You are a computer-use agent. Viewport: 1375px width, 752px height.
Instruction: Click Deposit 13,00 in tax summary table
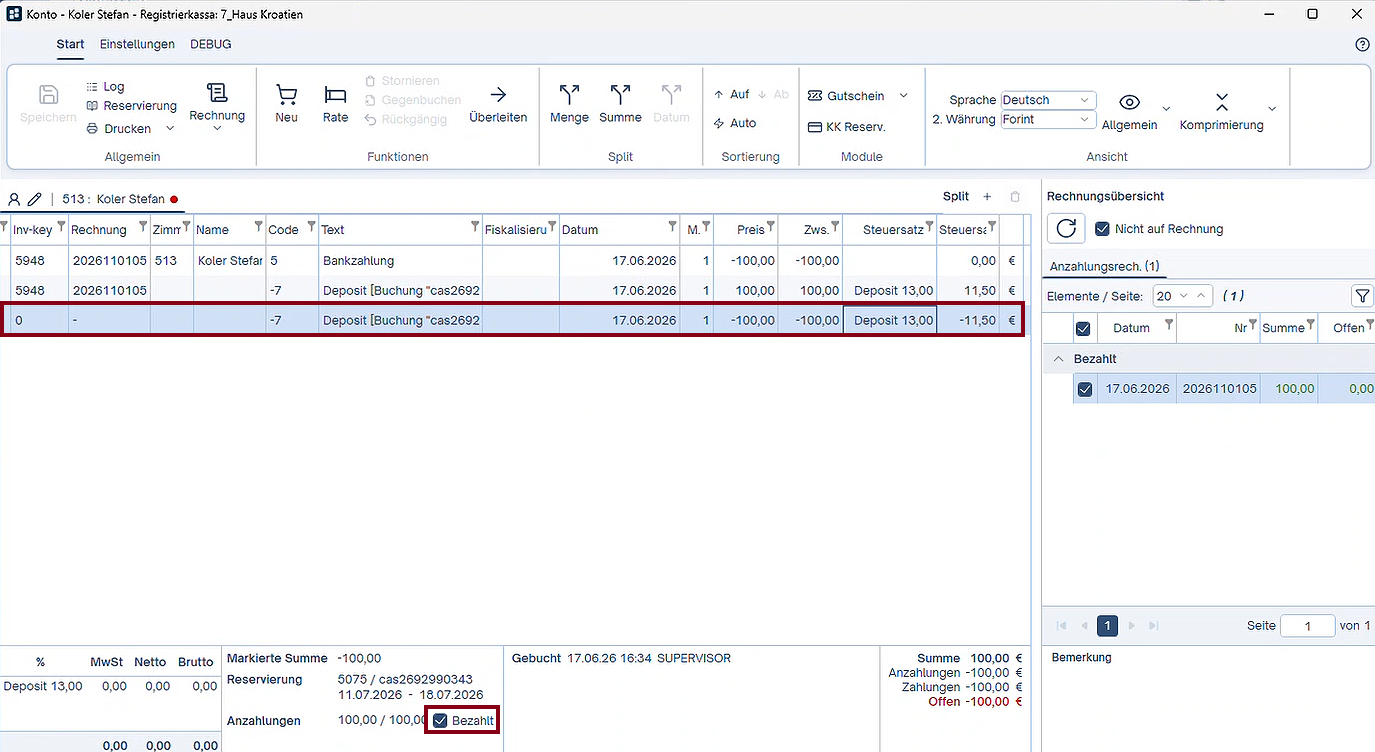point(43,687)
